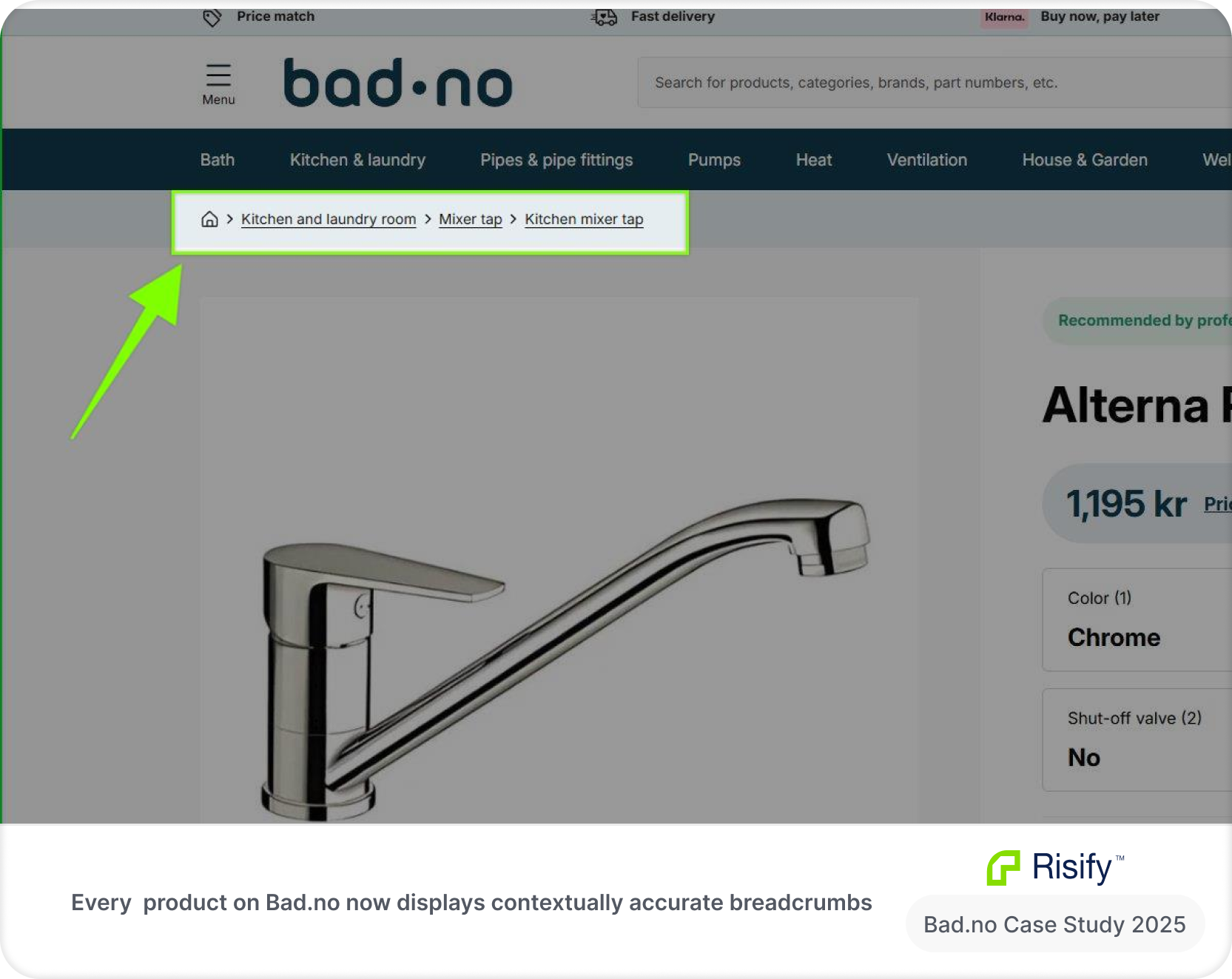The width and height of the screenshot is (1232, 979).
Task: Focus the product search field
Action: pyautogui.click(x=935, y=83)
